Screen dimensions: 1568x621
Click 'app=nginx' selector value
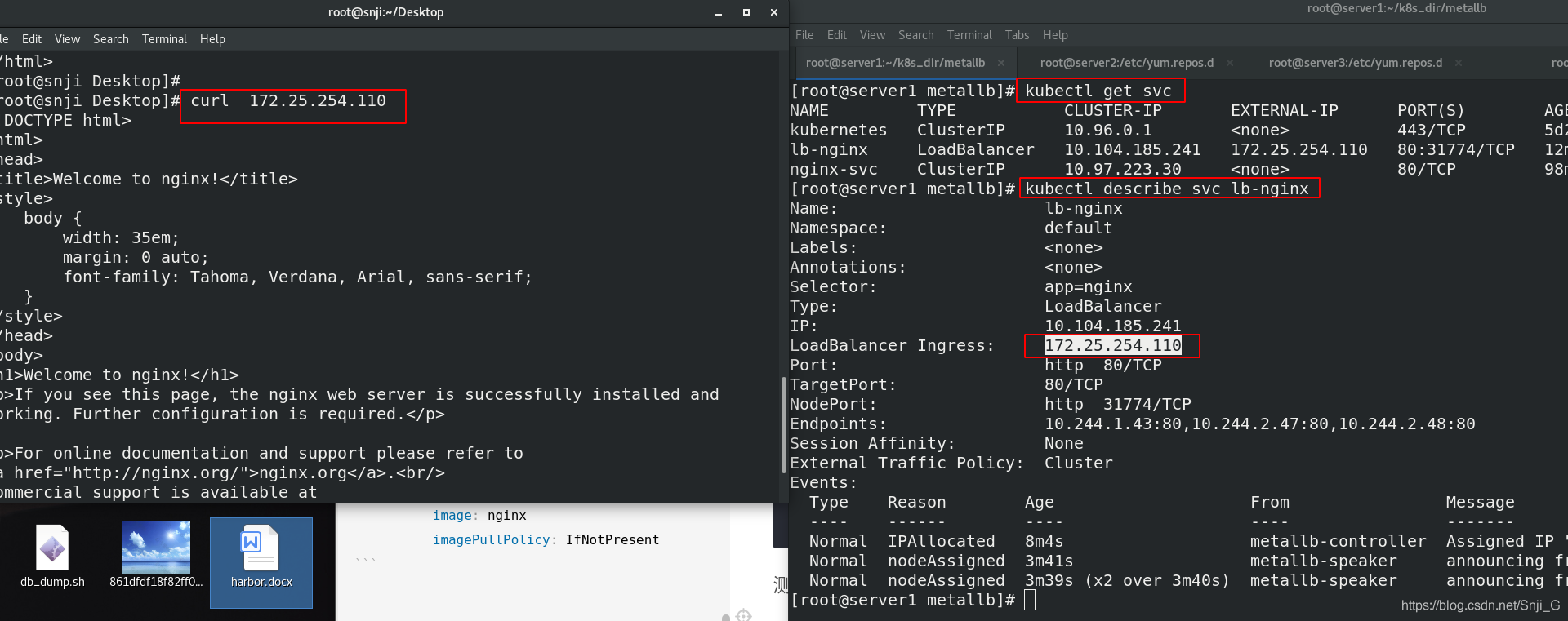(x=1088, y=286)
